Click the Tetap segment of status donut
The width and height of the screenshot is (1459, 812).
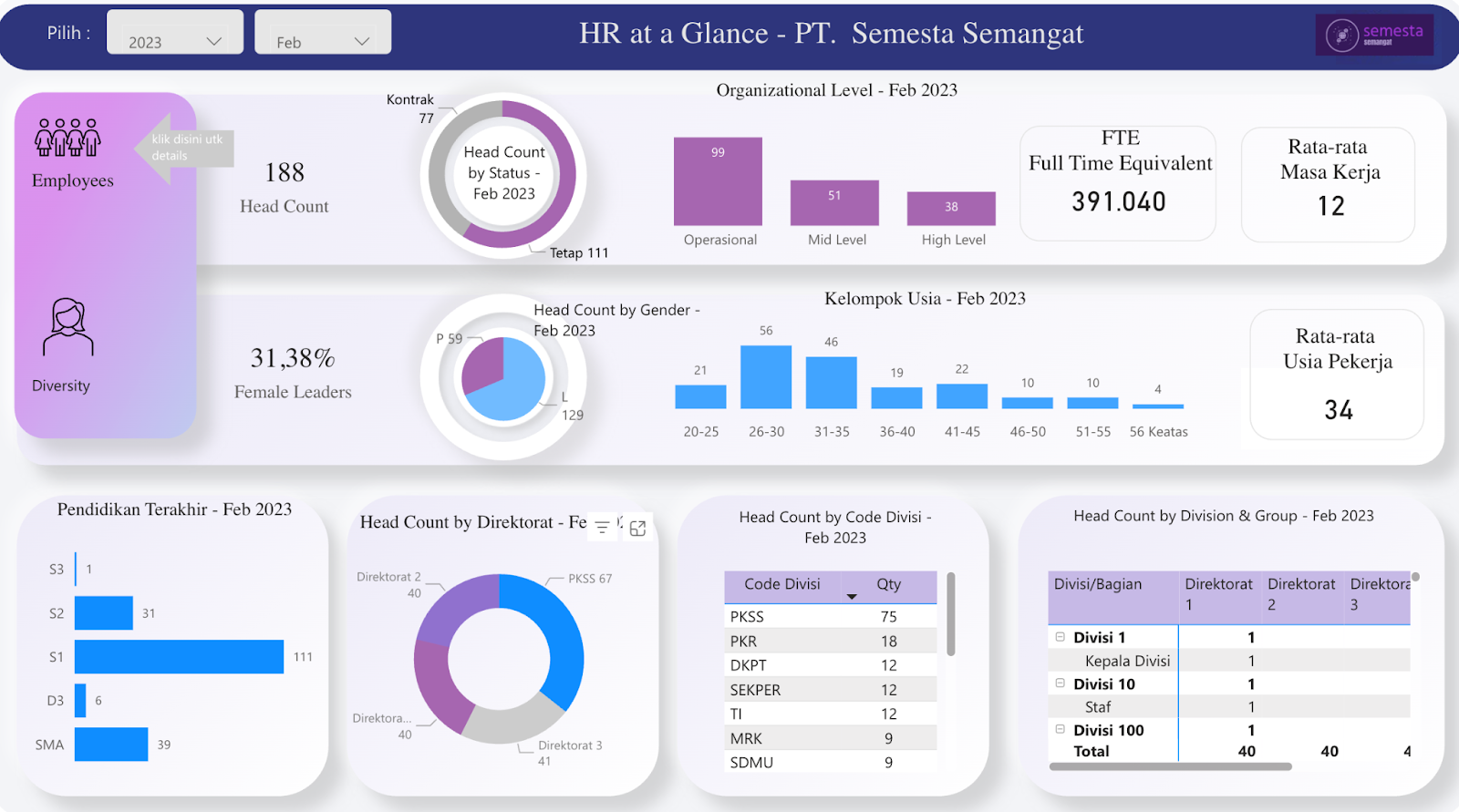coord(565,178)
